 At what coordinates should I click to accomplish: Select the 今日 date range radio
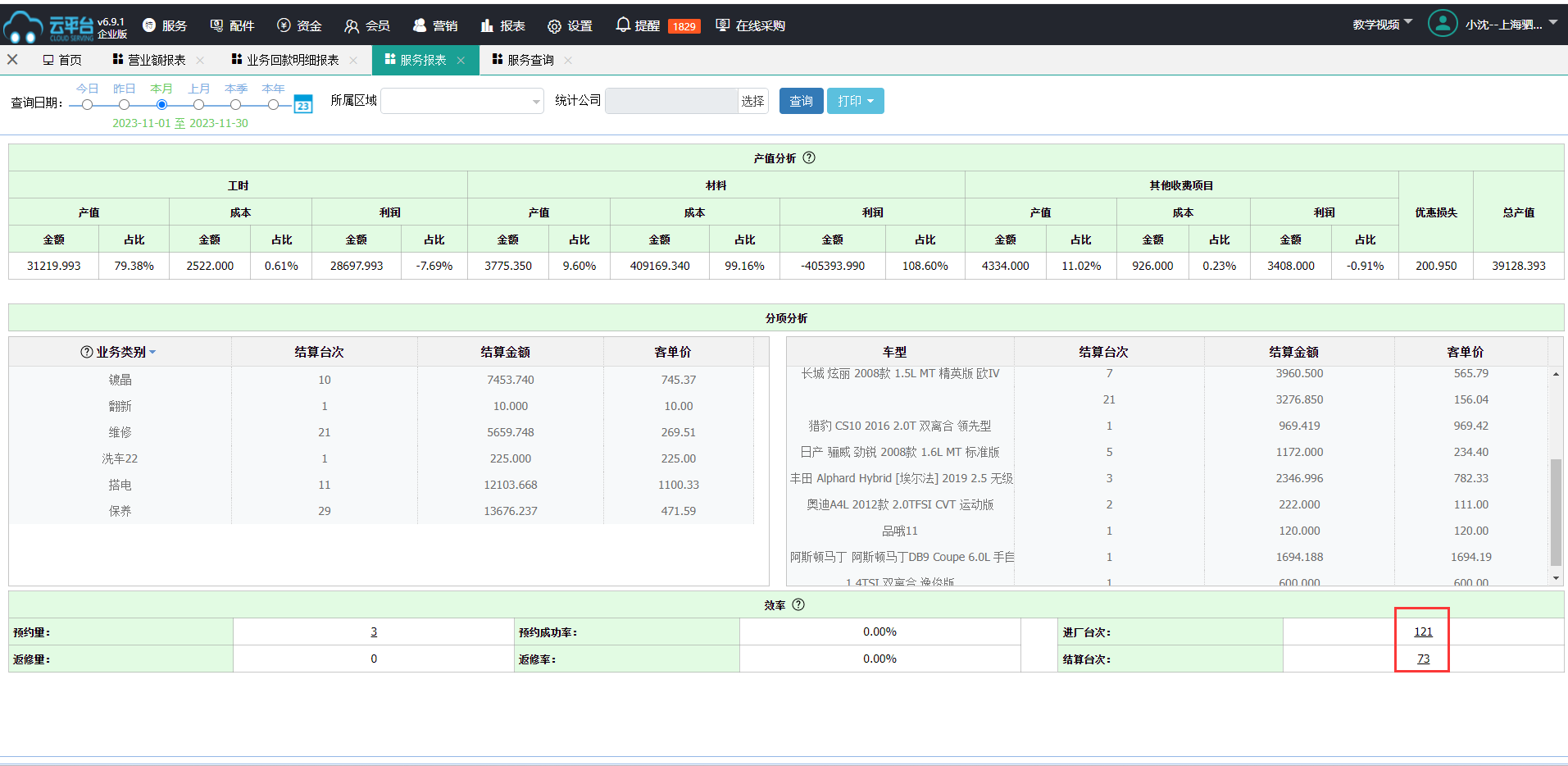(87, 104)
